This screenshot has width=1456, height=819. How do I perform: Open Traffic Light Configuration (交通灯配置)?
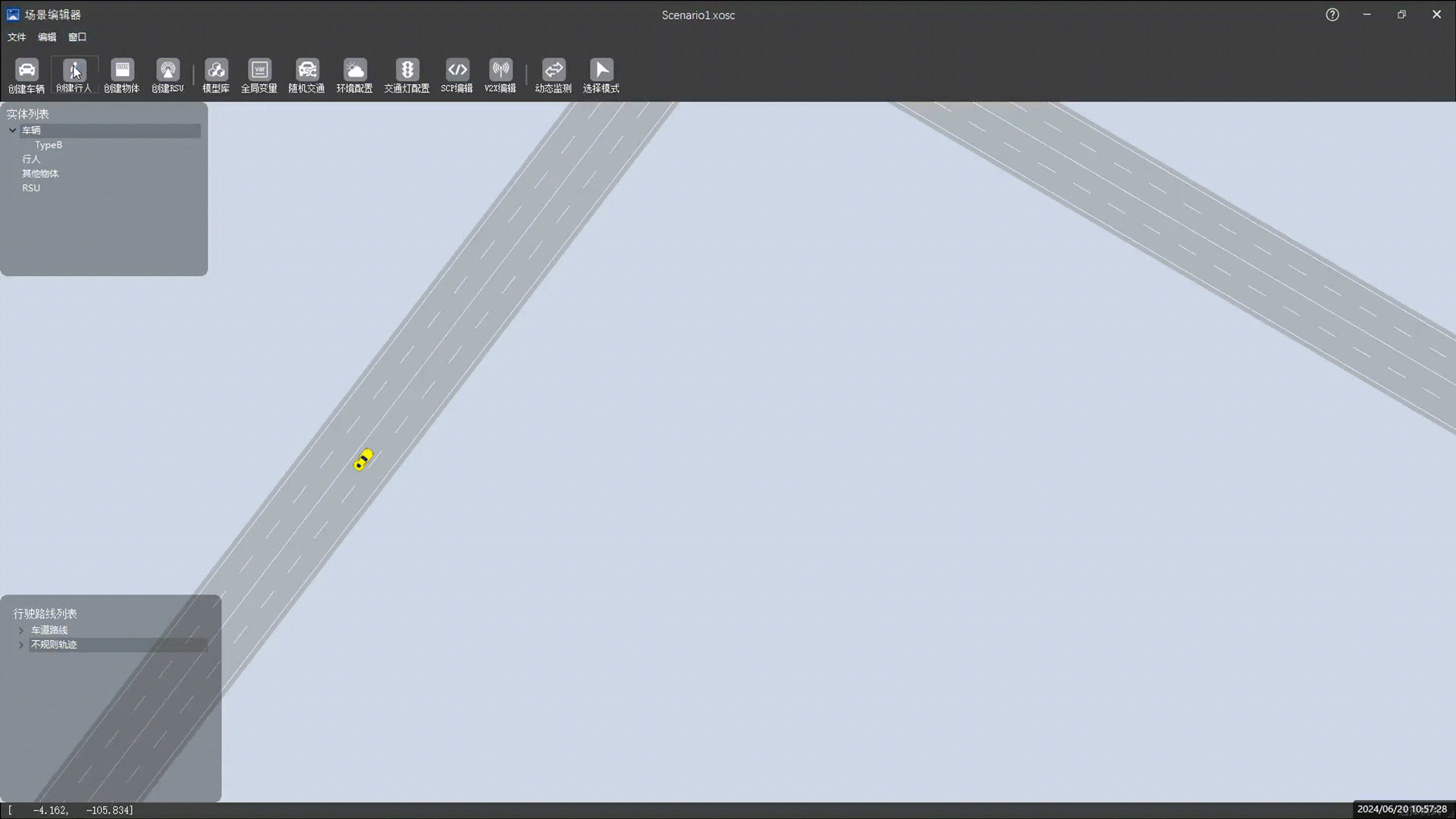[406, 71]
